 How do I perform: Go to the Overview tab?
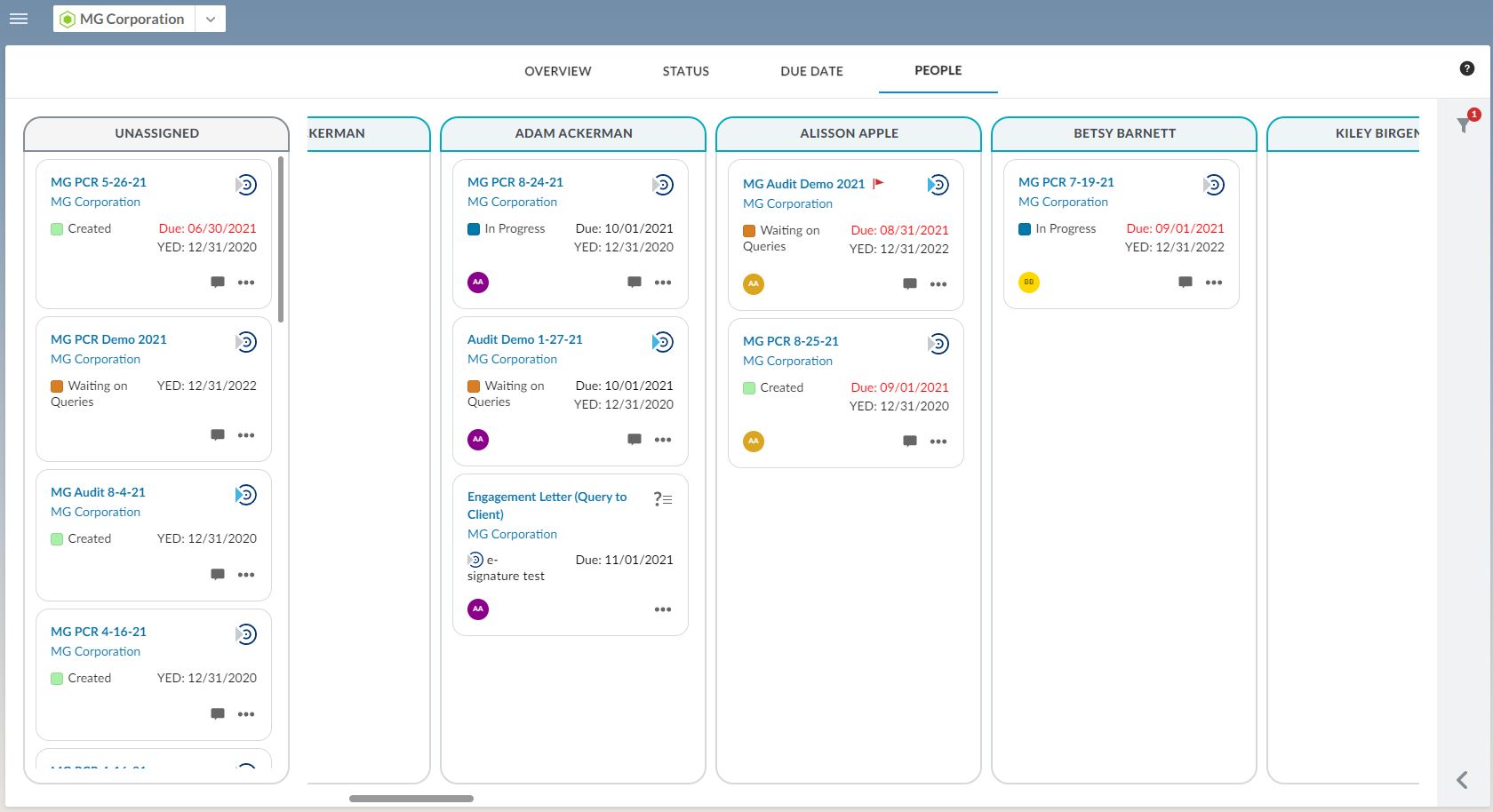coord(557,71)
